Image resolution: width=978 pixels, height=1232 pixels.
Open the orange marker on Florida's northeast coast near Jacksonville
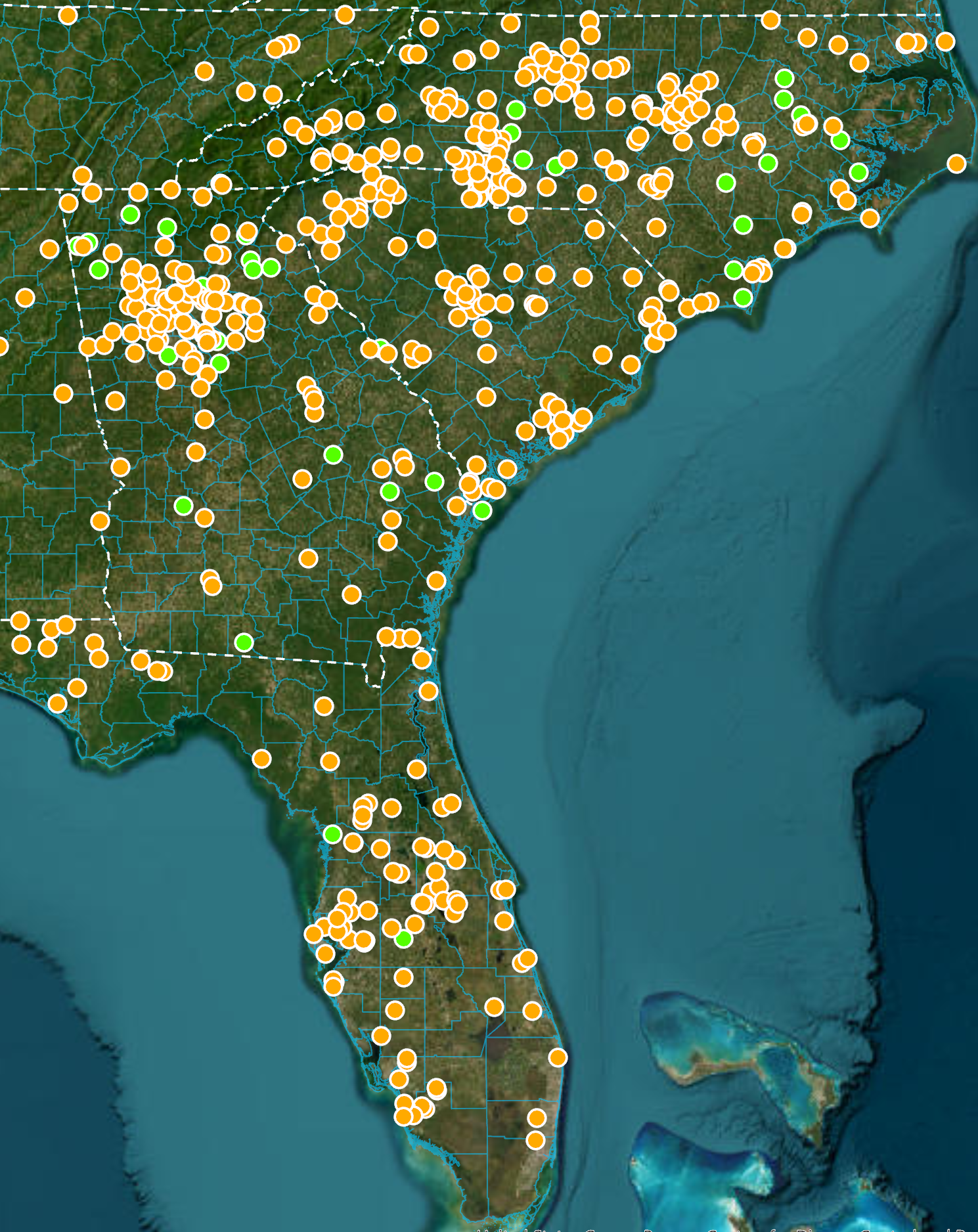(x=428, y=690)
